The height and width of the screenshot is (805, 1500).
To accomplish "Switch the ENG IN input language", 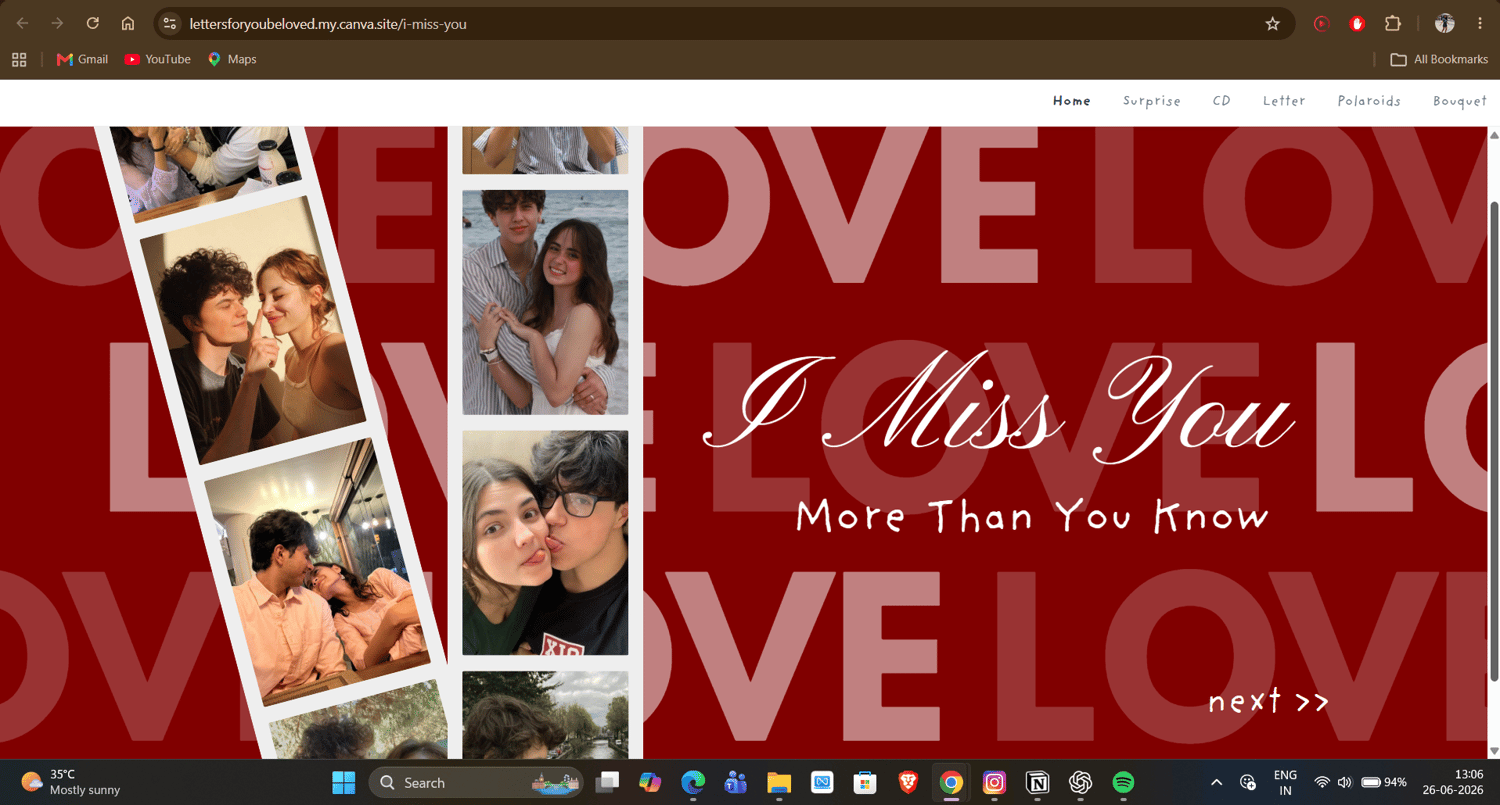I will pyautogui.click(x=1285, y=783).
